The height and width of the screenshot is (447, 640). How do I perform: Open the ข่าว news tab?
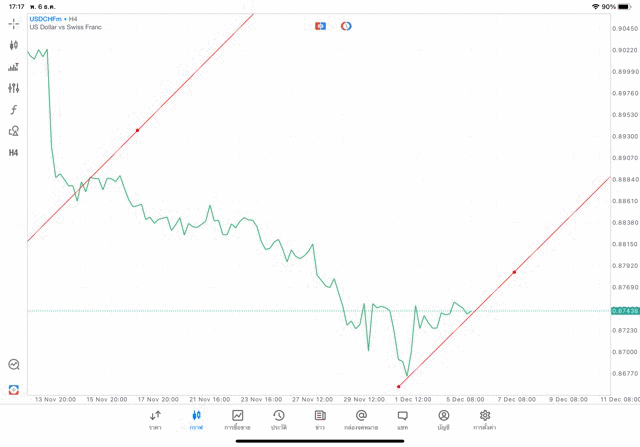click(319, 419)
